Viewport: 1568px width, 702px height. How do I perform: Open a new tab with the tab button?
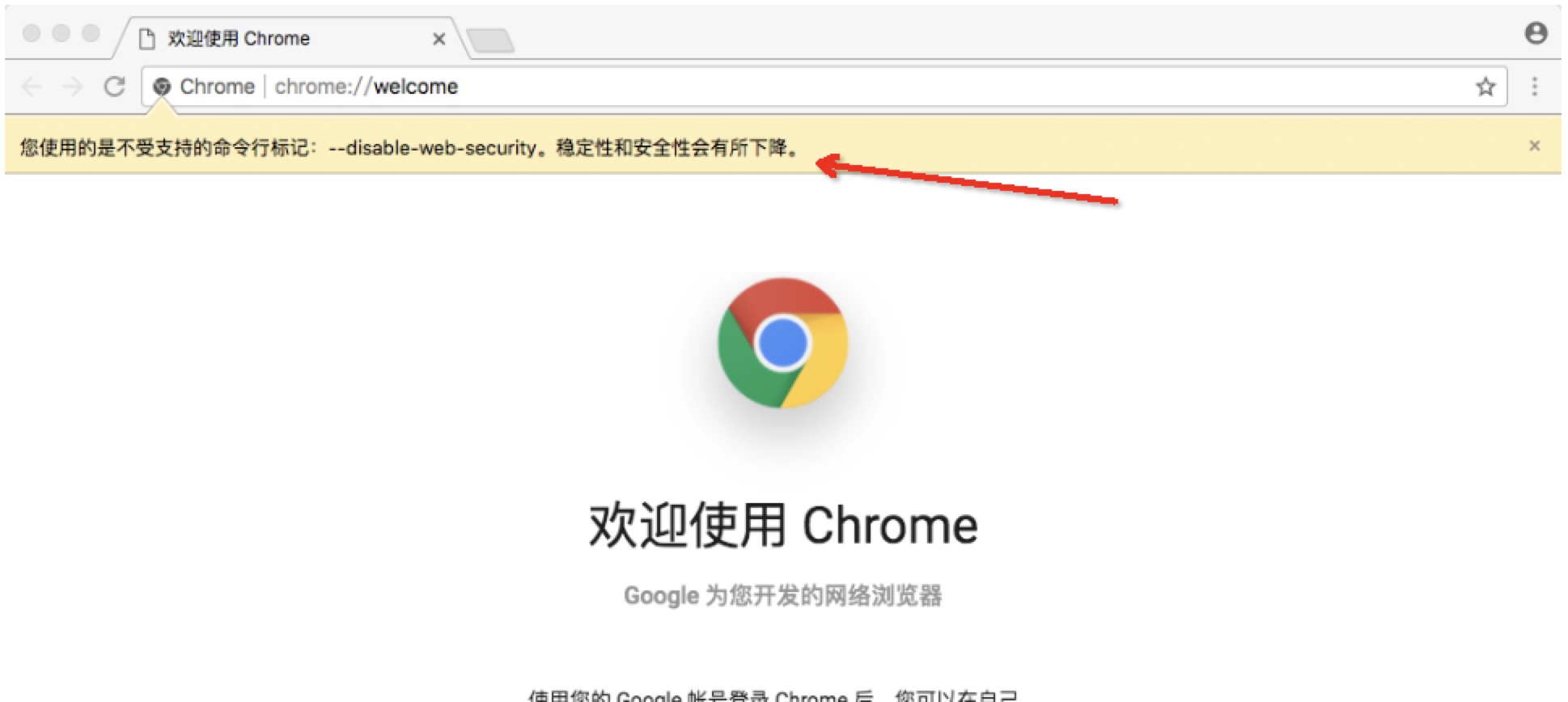tap(490, 40)
